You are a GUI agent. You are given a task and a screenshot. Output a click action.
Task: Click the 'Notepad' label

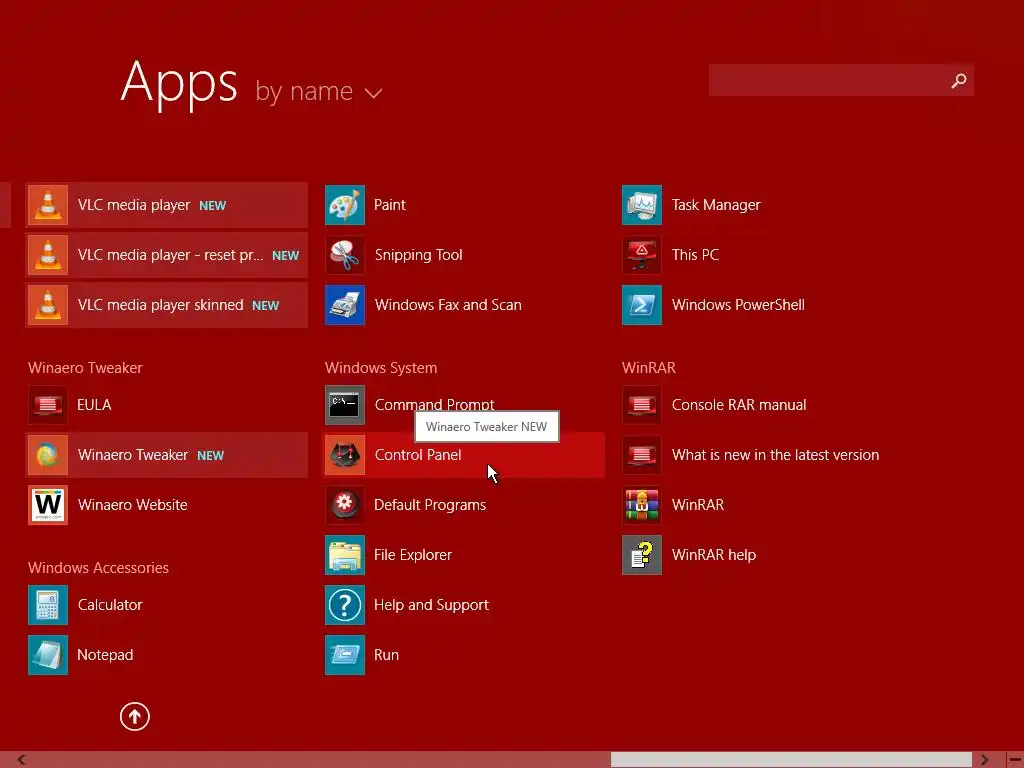pyautogui.click(x=105, y=655)
